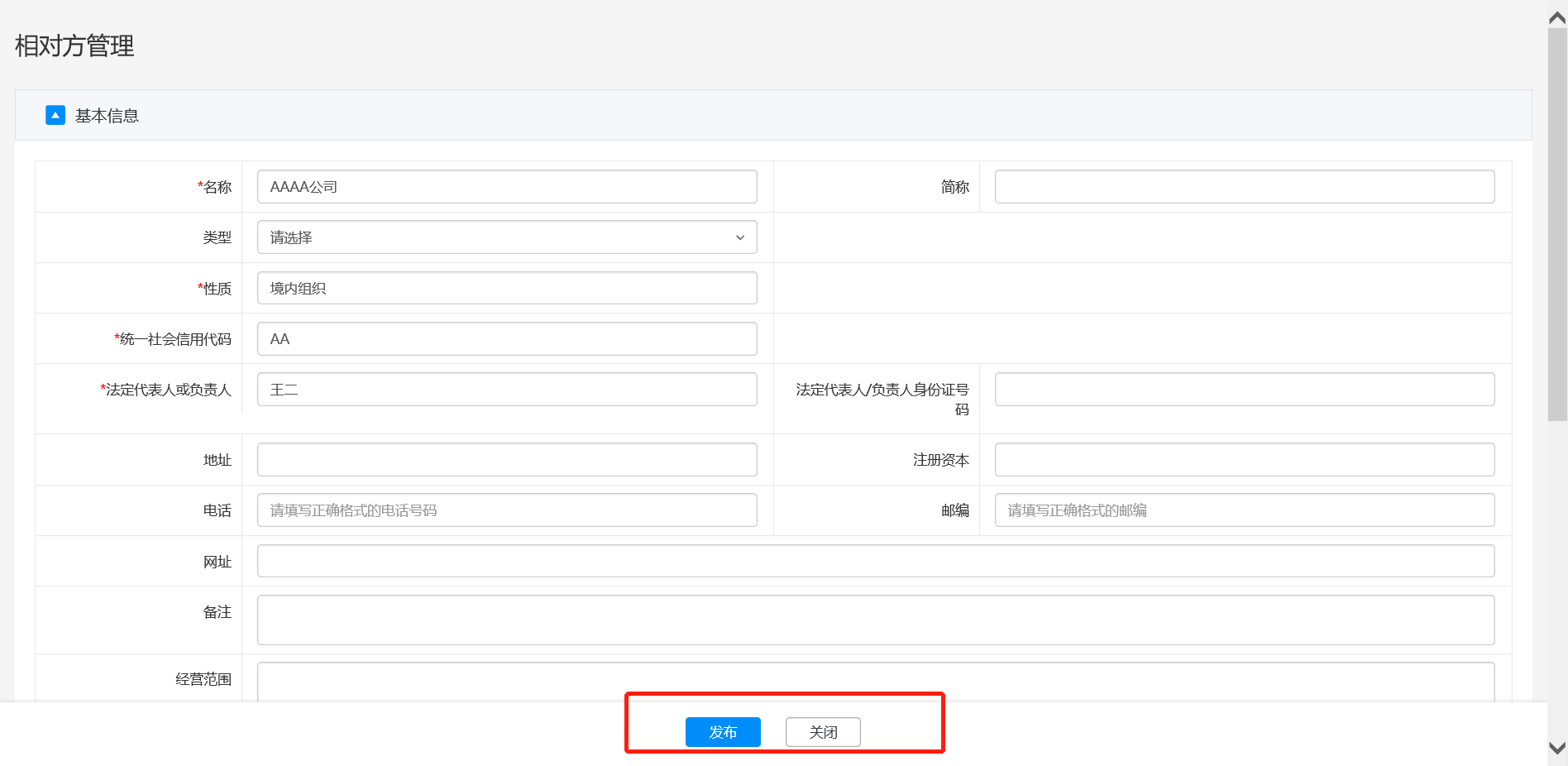Screen dimensions: 1568x766
Task: Focus the 简称 input field
Action: point(1244,187)
